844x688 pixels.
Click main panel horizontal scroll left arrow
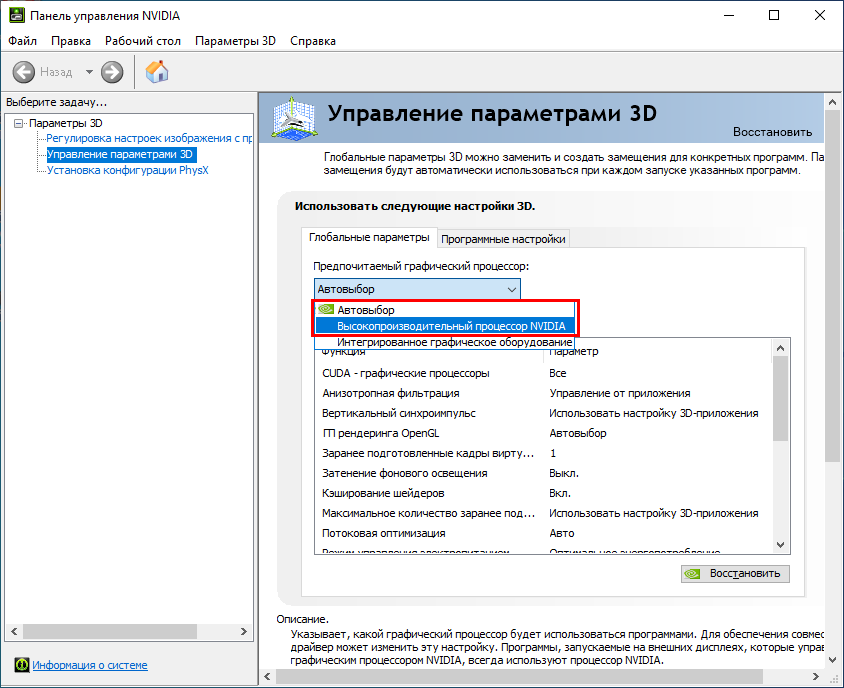coord(268,676)
